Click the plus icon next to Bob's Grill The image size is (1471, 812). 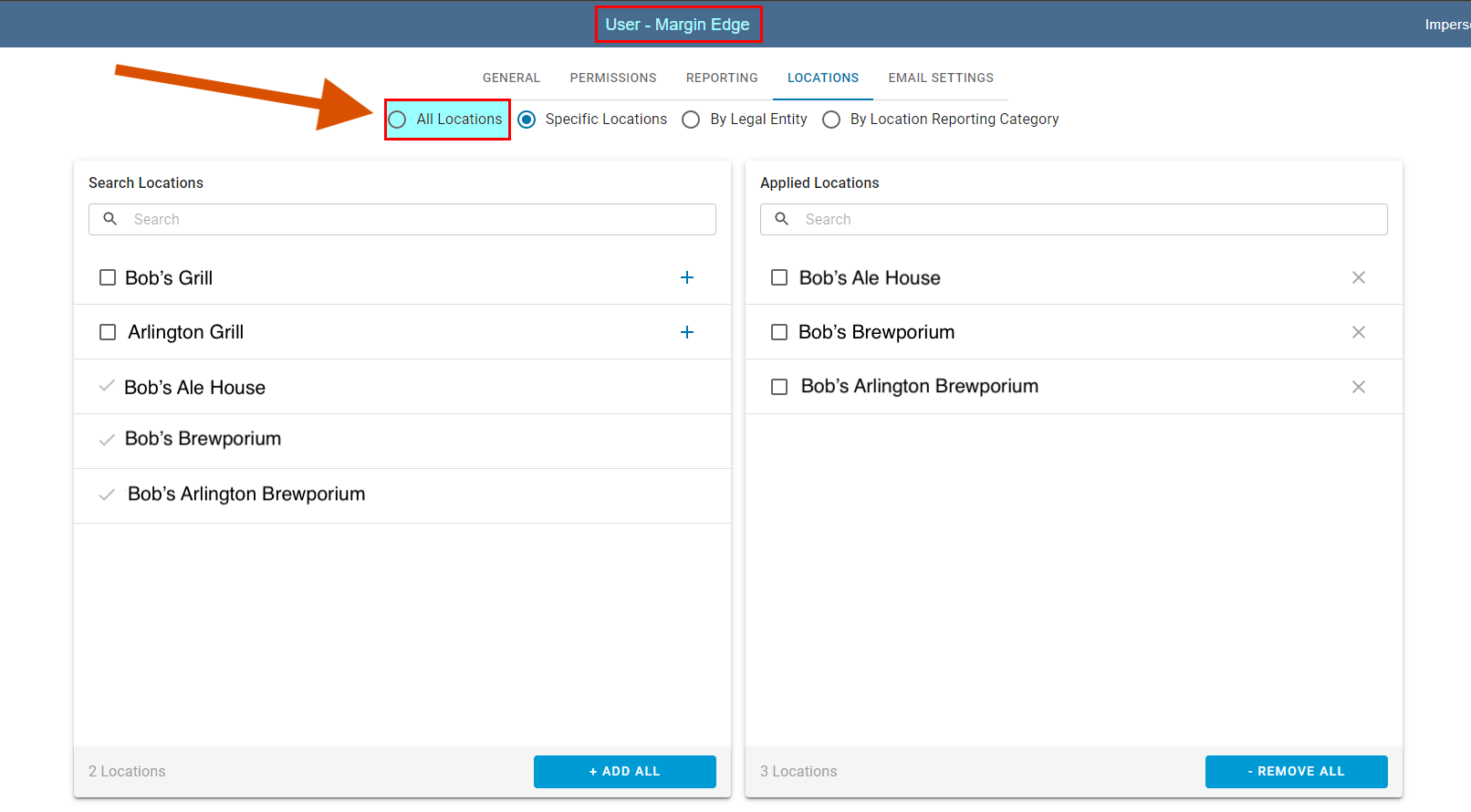coord(687,277)
